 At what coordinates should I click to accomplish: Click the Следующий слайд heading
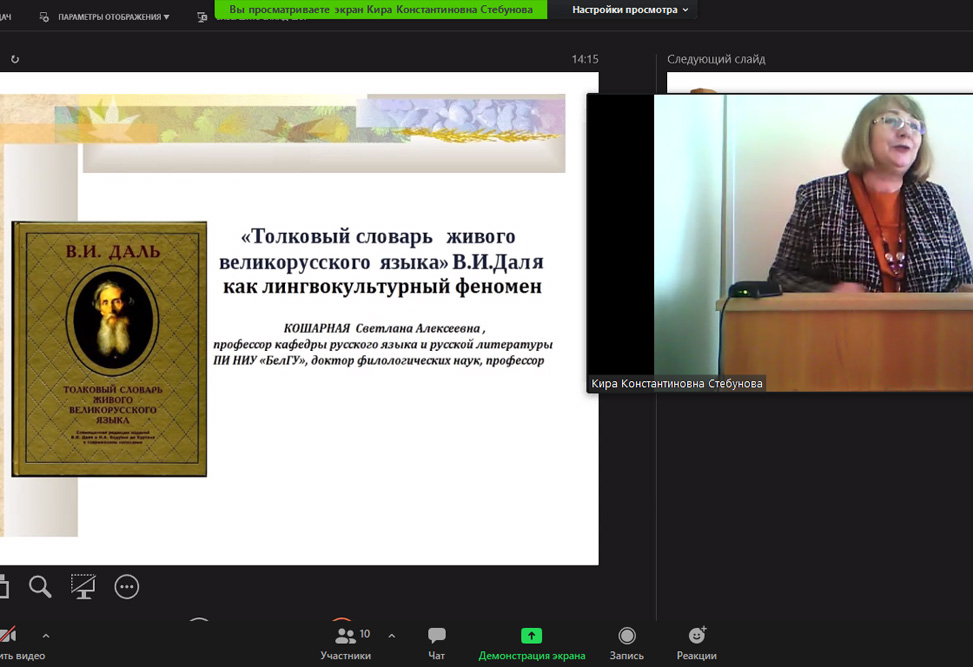point(716,60)
